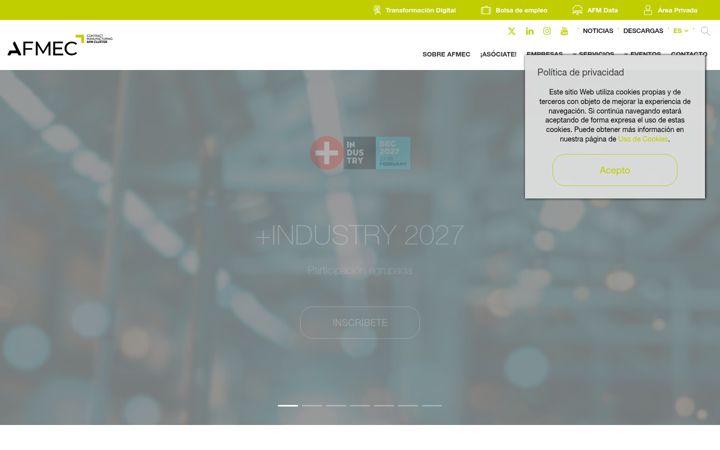Screen dimensions: 720x450
Task: Open the DESCARGAS page
Action: (643, 31)
